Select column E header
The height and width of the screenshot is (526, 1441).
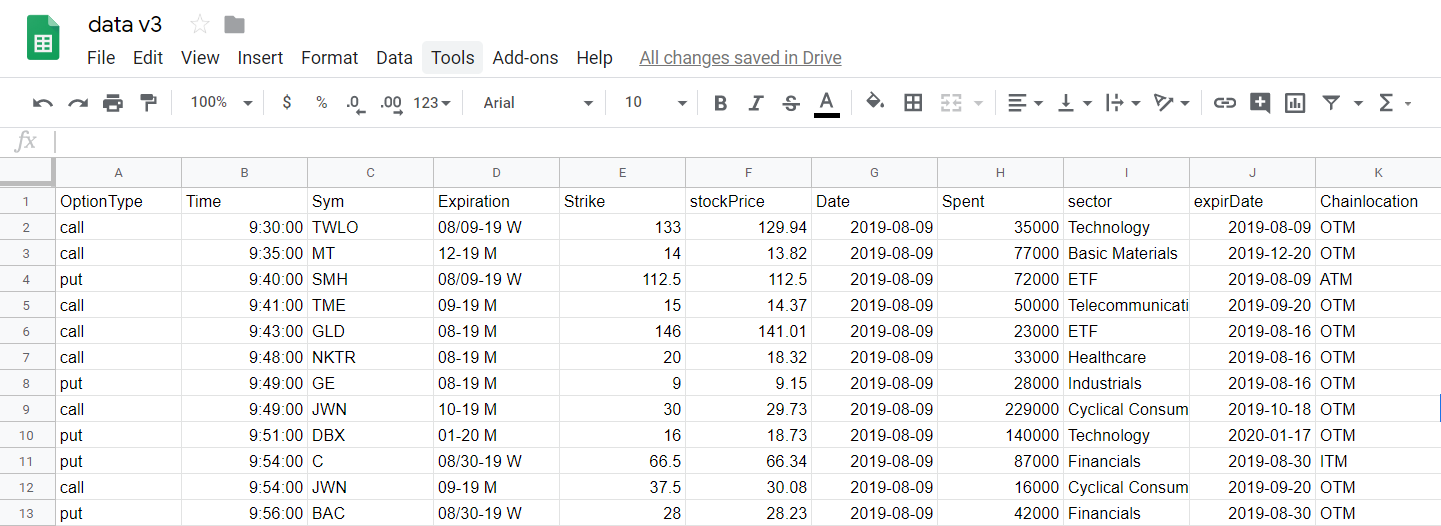[623, 172]
